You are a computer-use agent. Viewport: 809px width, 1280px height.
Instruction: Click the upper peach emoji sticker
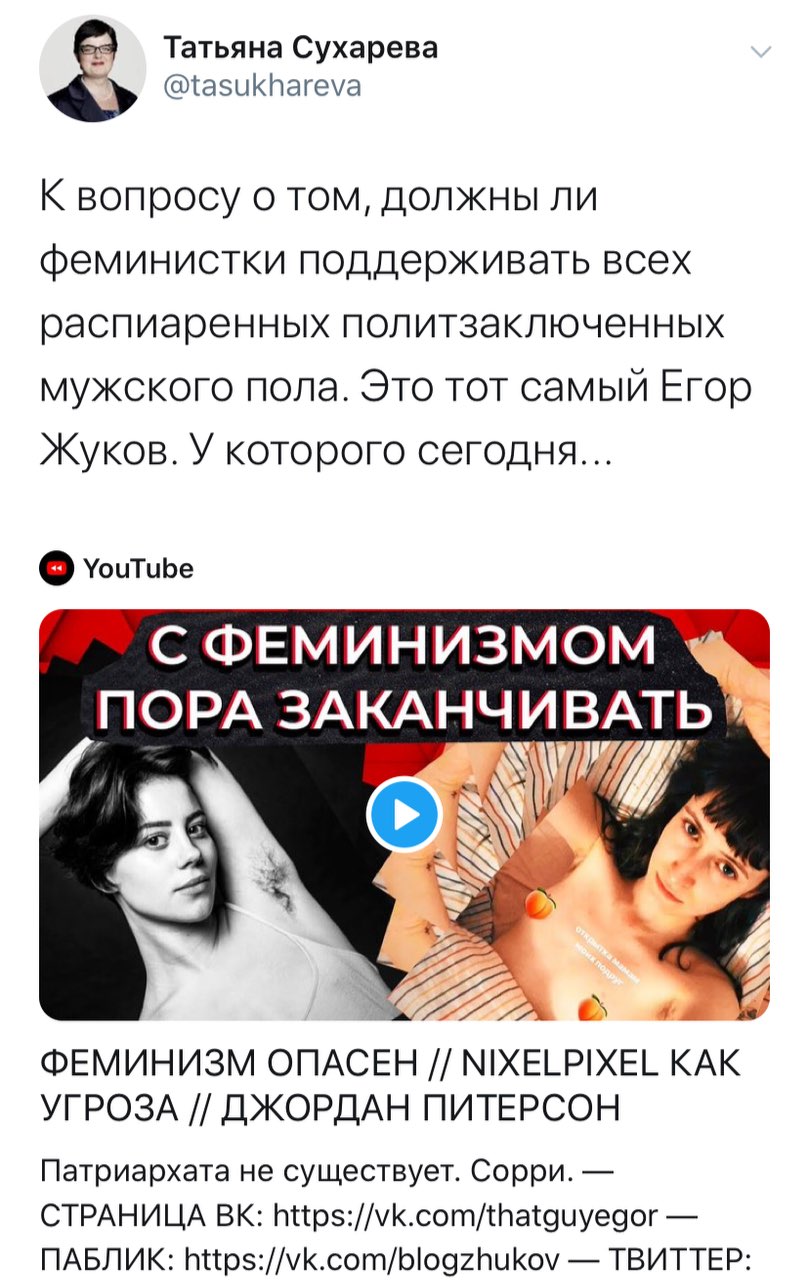[542, 907]
